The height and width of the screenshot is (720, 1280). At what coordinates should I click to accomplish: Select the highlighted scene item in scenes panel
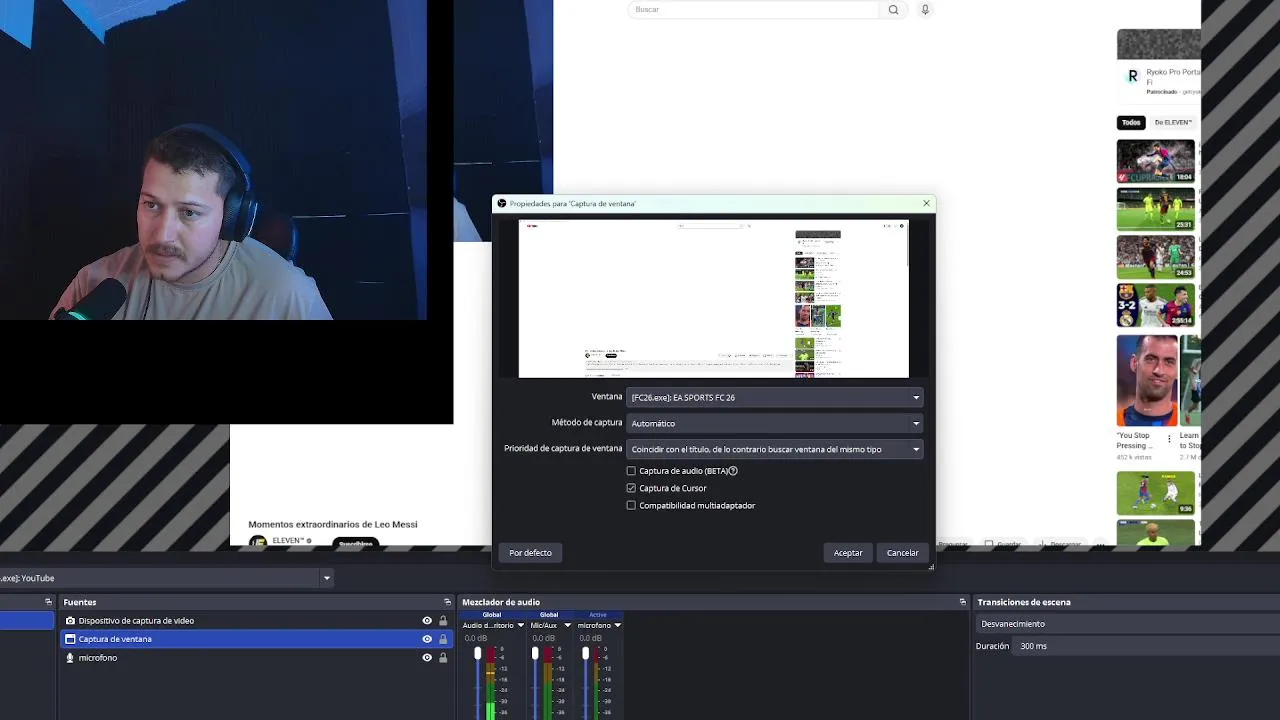click(x=27, y=621)
